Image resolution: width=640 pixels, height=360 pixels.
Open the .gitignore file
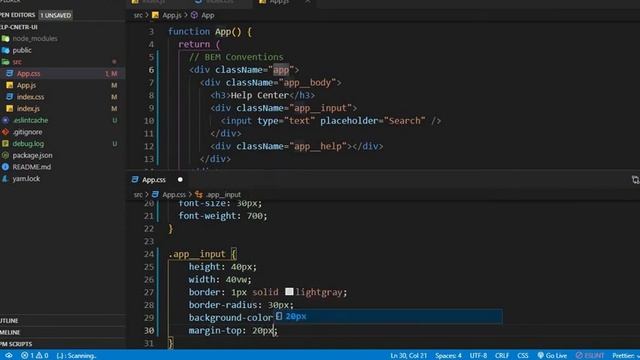click(x=27, y=132)
